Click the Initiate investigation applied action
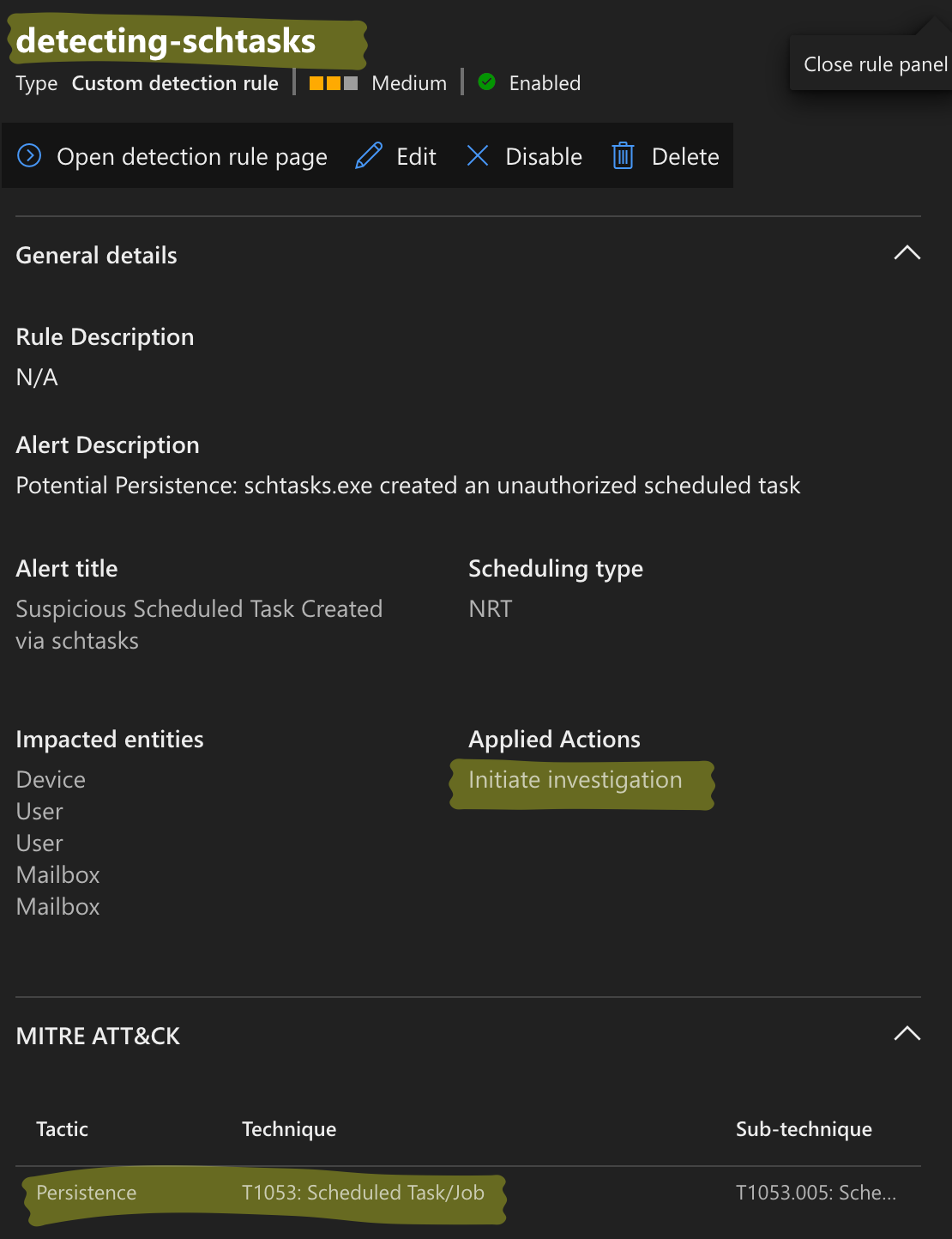Screen dimensions: 952x1239 pos(575,780)
